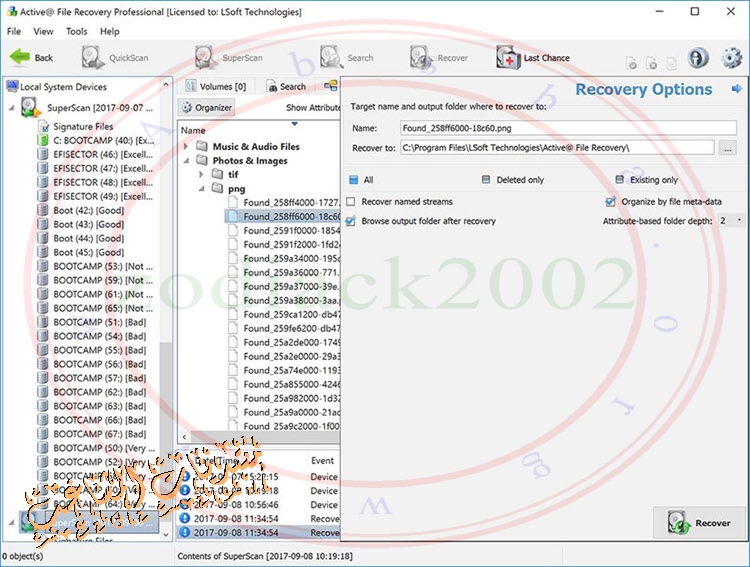This screenshot has width=750, height=567.
Task: Switch to Volumes [0] tab
Action: (x=216, y=86)
